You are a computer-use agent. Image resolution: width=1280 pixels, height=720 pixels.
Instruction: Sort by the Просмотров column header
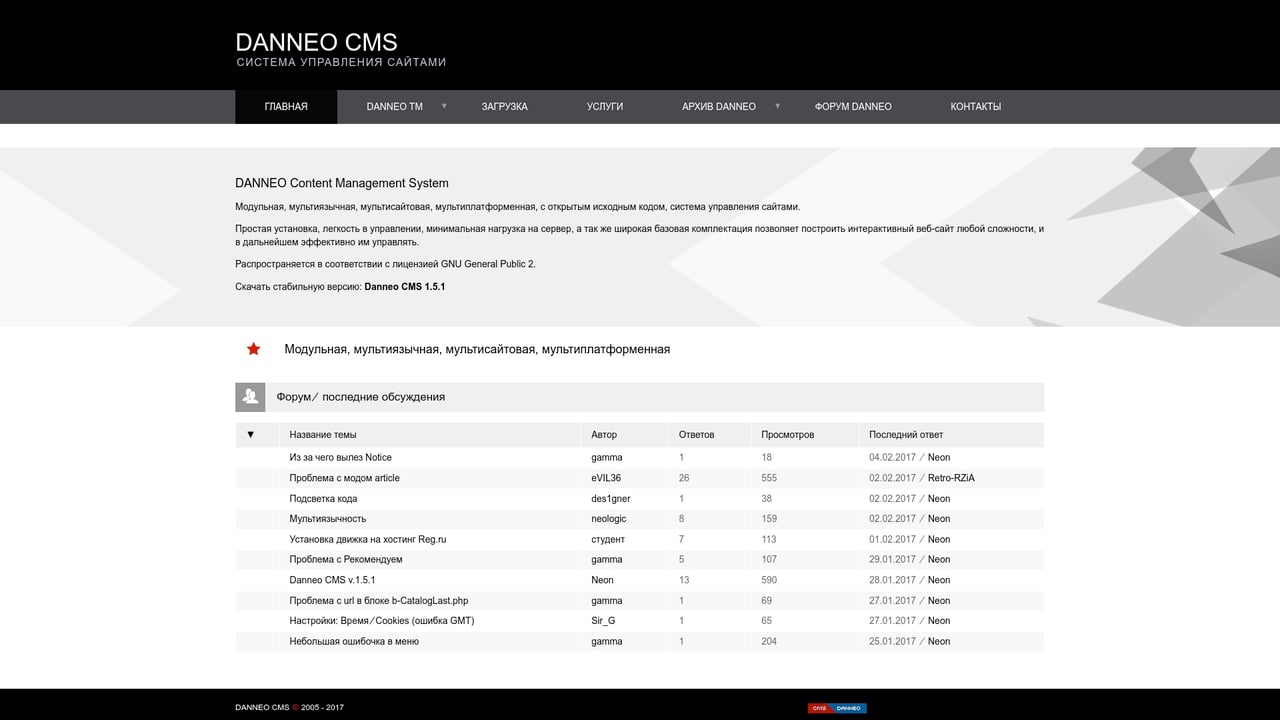[789, 434]
